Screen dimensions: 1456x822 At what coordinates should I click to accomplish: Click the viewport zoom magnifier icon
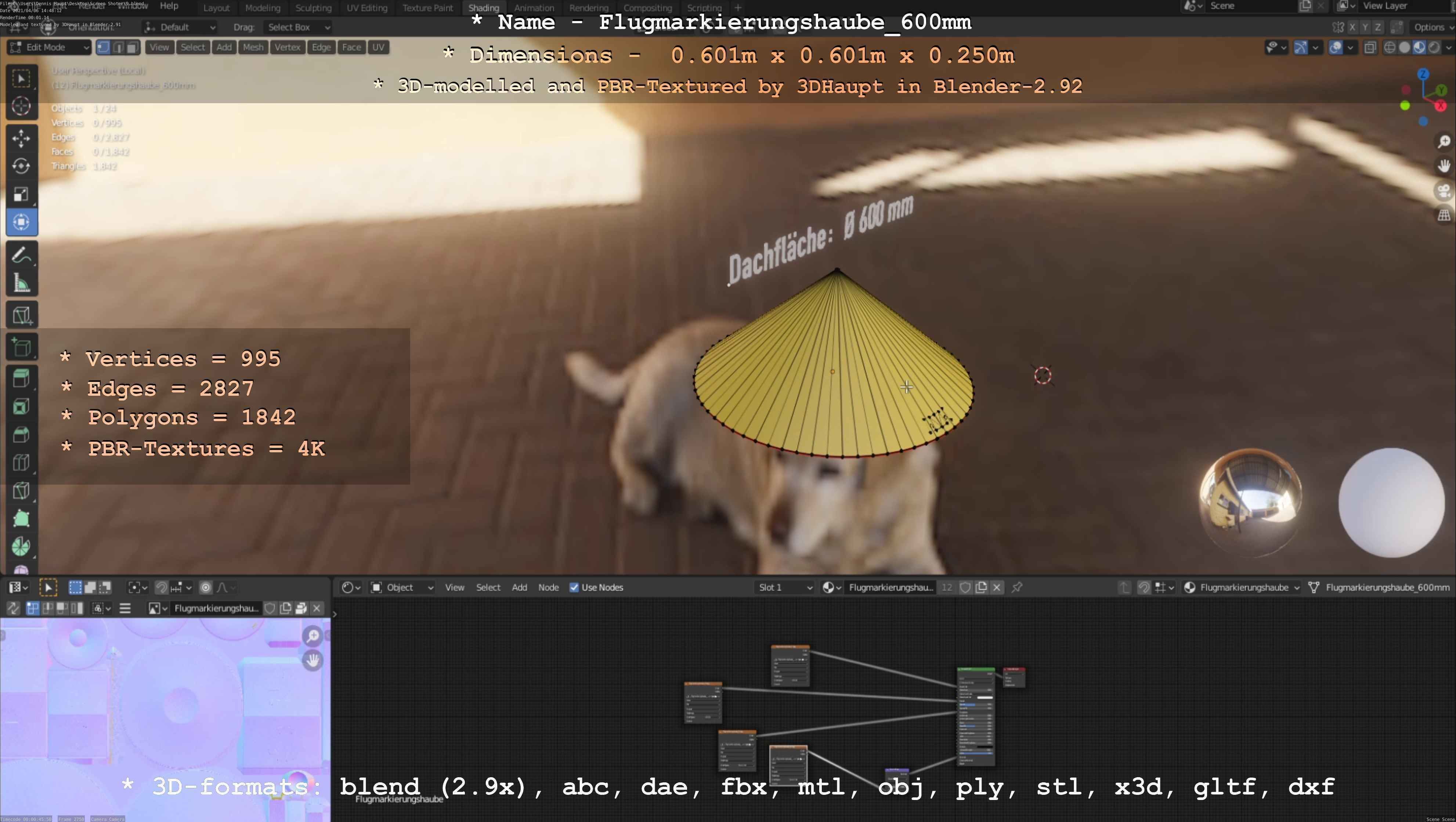pyautogui.click(x=1444, y=141)
